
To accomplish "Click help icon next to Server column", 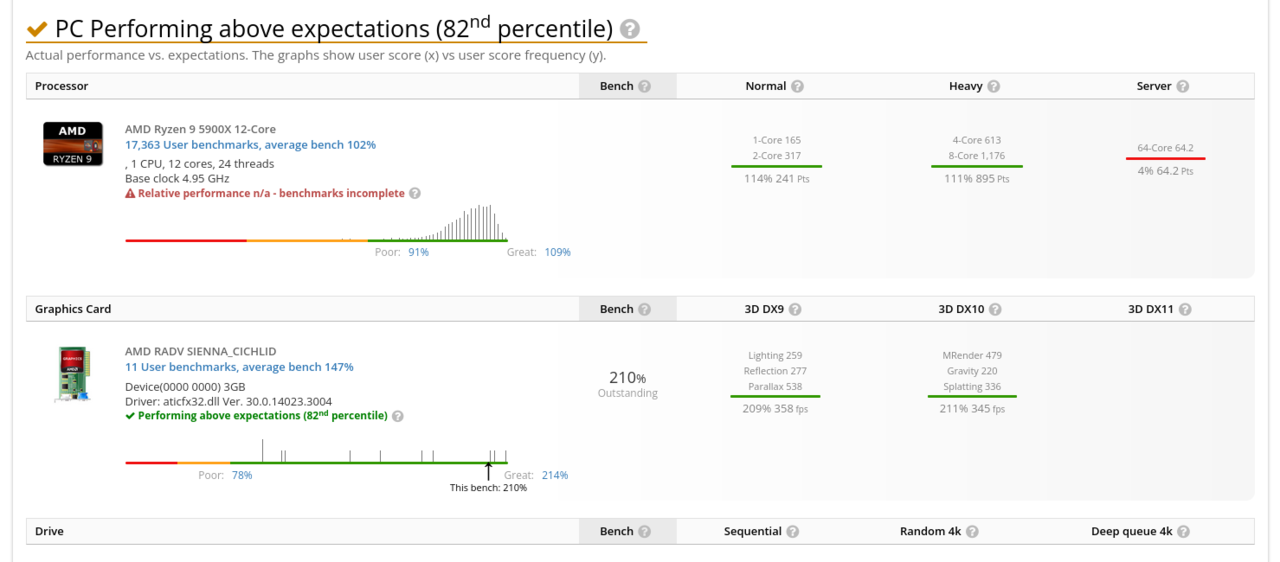I will 1183,86.
